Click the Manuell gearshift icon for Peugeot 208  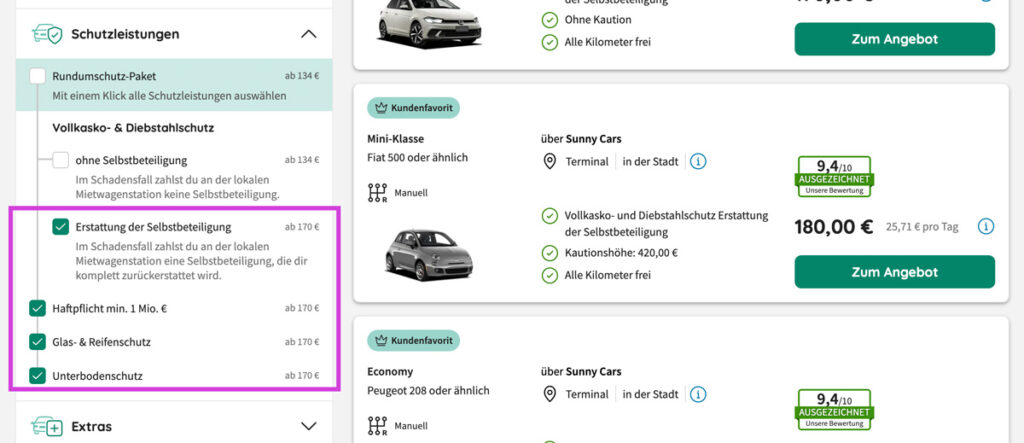point(377,426)
